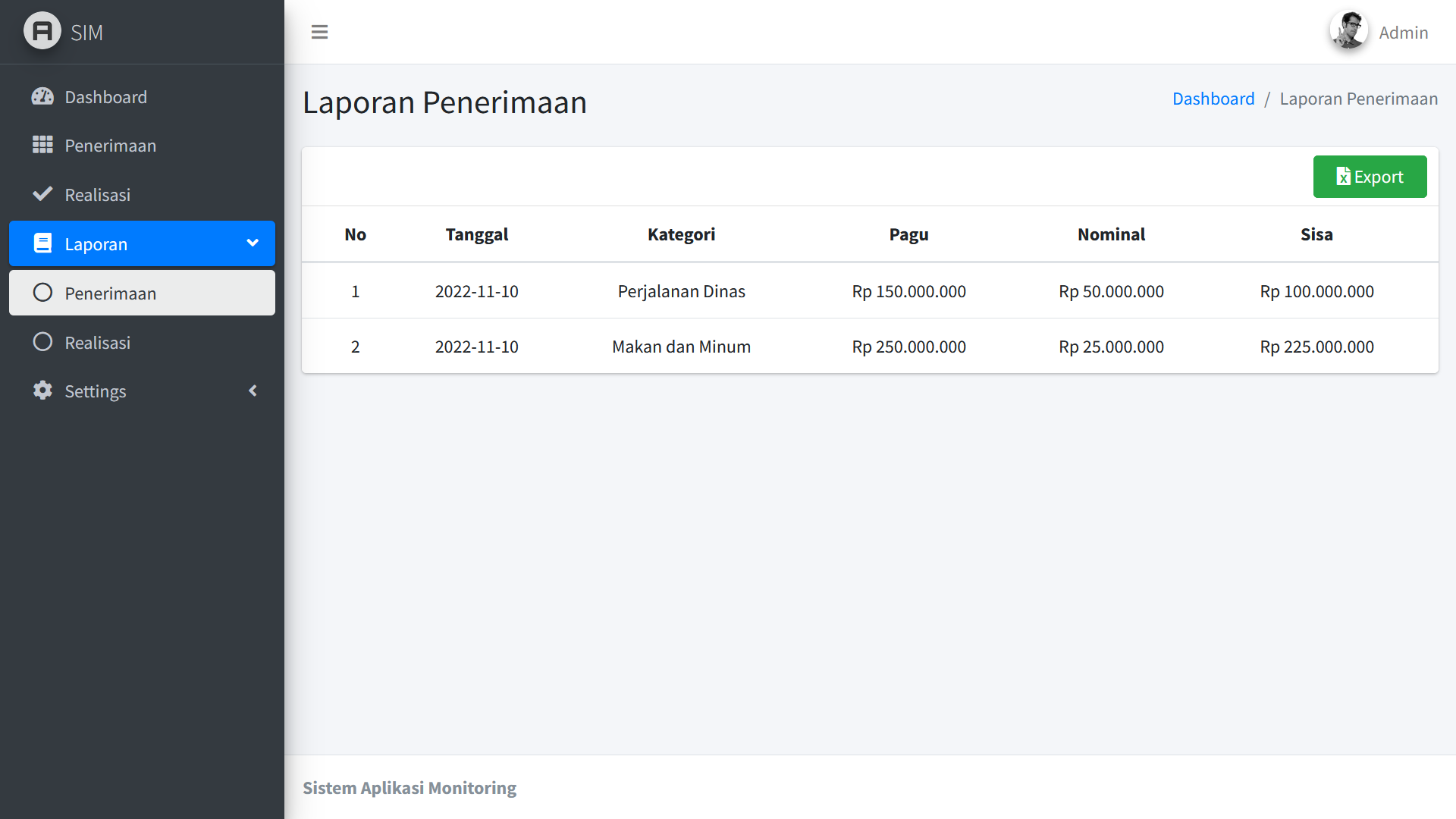Select the Penerimaan circle under Laporan
Viewport: 1456px width, 819px height.
(x=42, y=293)
